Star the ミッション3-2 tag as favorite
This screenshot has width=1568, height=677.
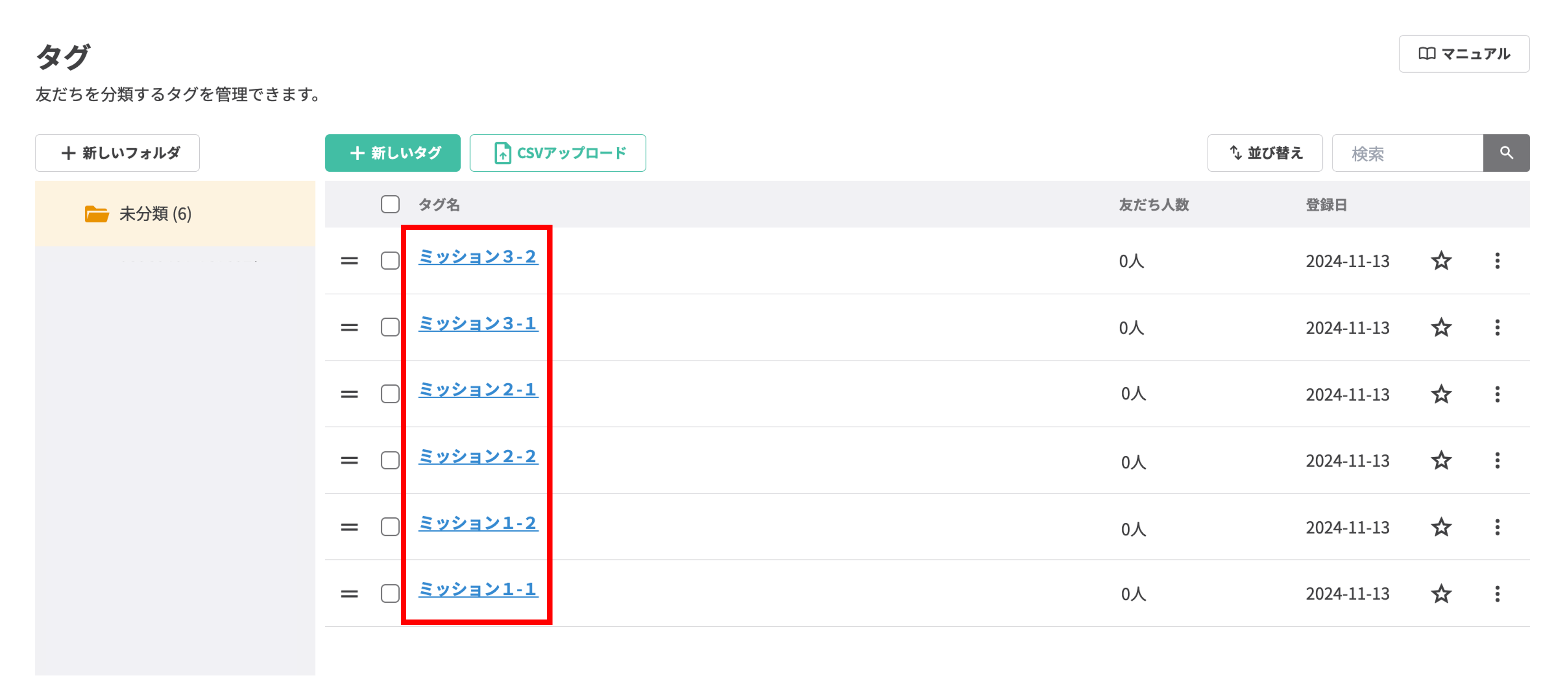[x=1441, y=261]
